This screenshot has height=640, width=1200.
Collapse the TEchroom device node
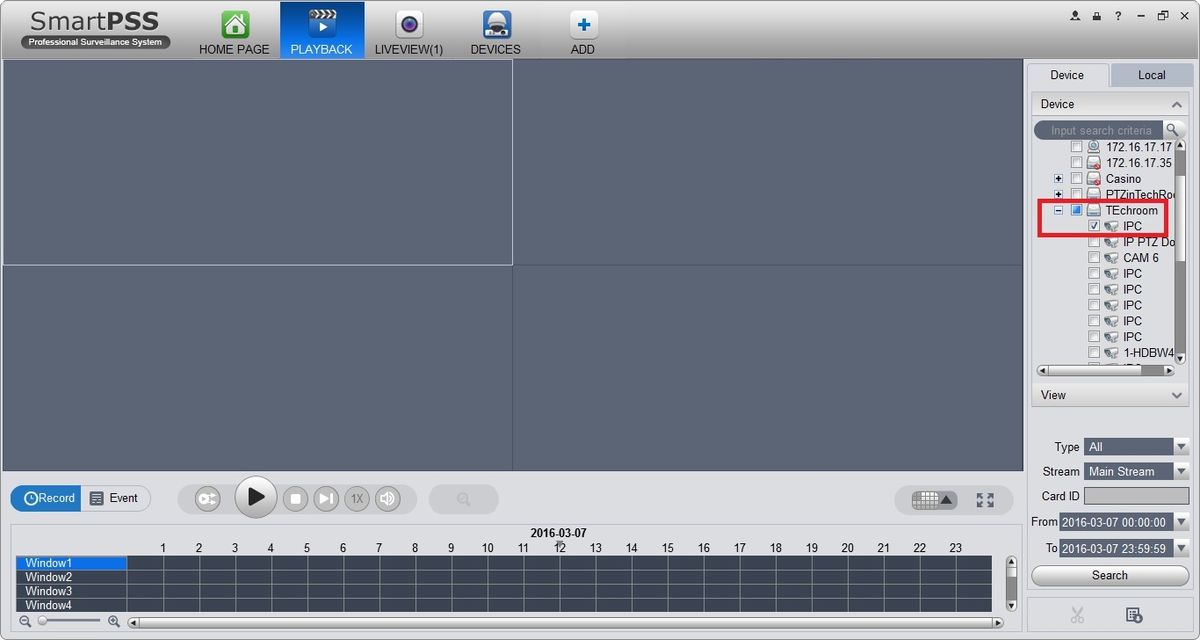click(x=1059, y=210)
